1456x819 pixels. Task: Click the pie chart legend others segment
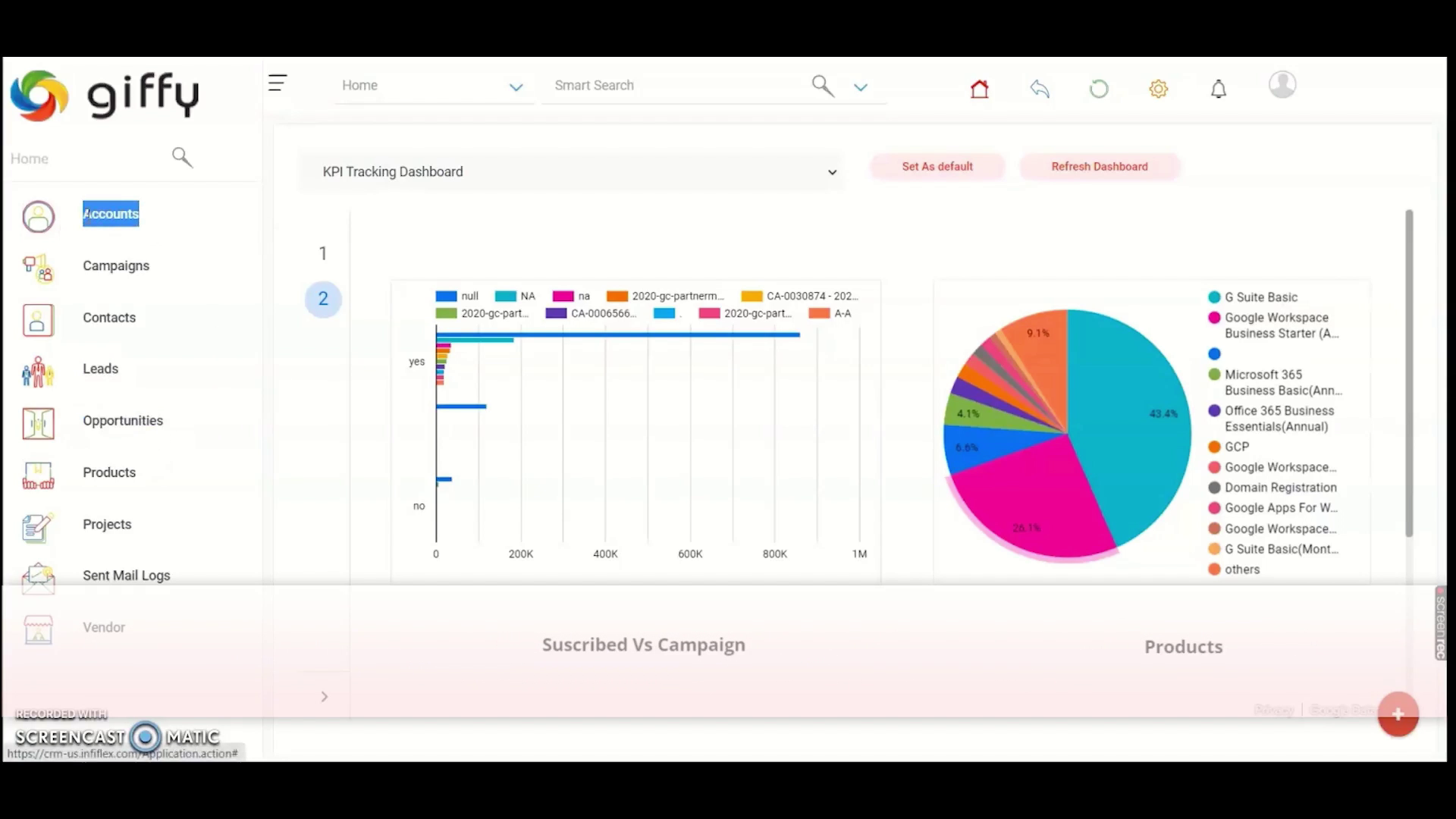[1243, 569]
